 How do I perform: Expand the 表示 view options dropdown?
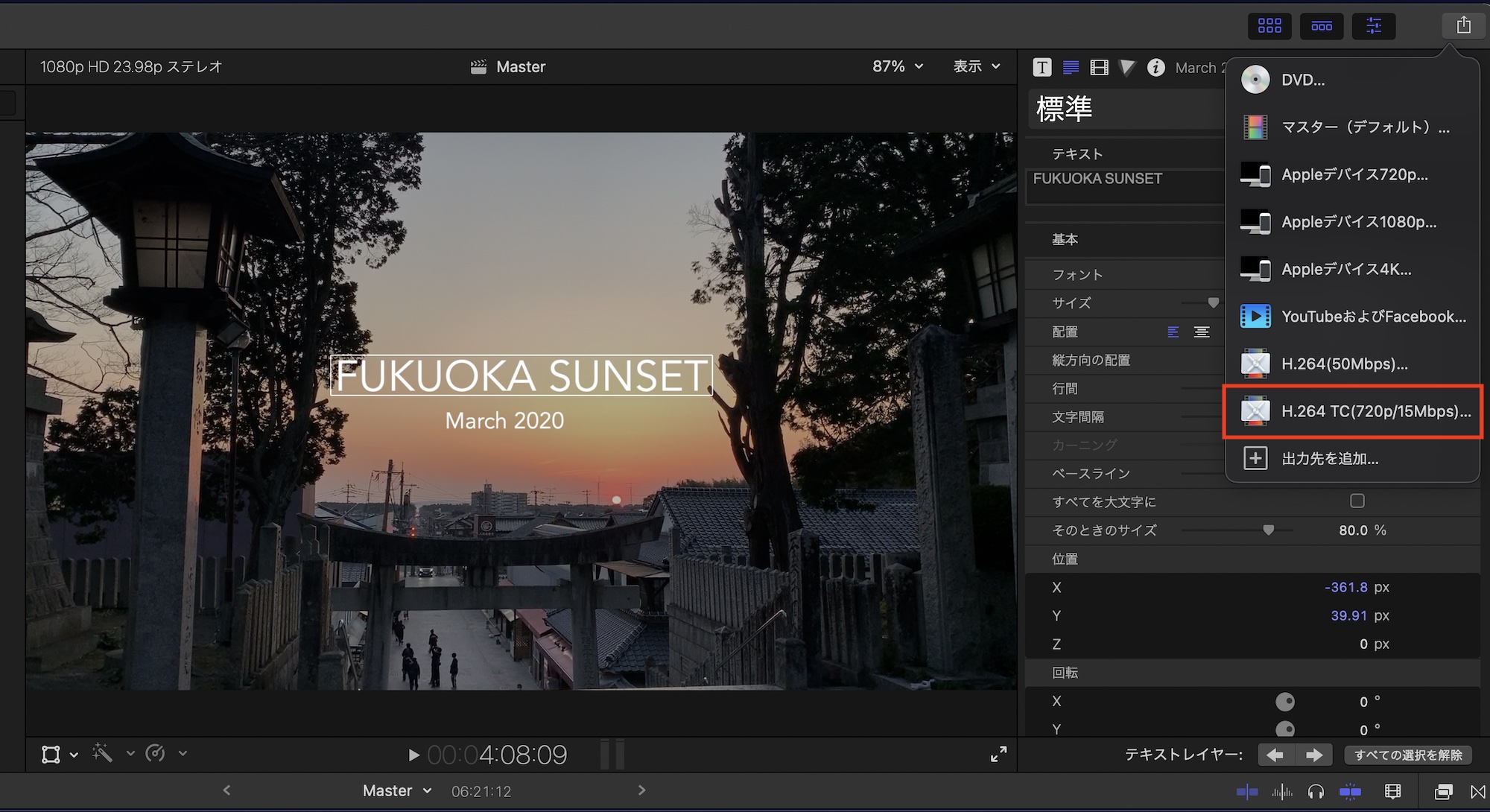(976, 66)
